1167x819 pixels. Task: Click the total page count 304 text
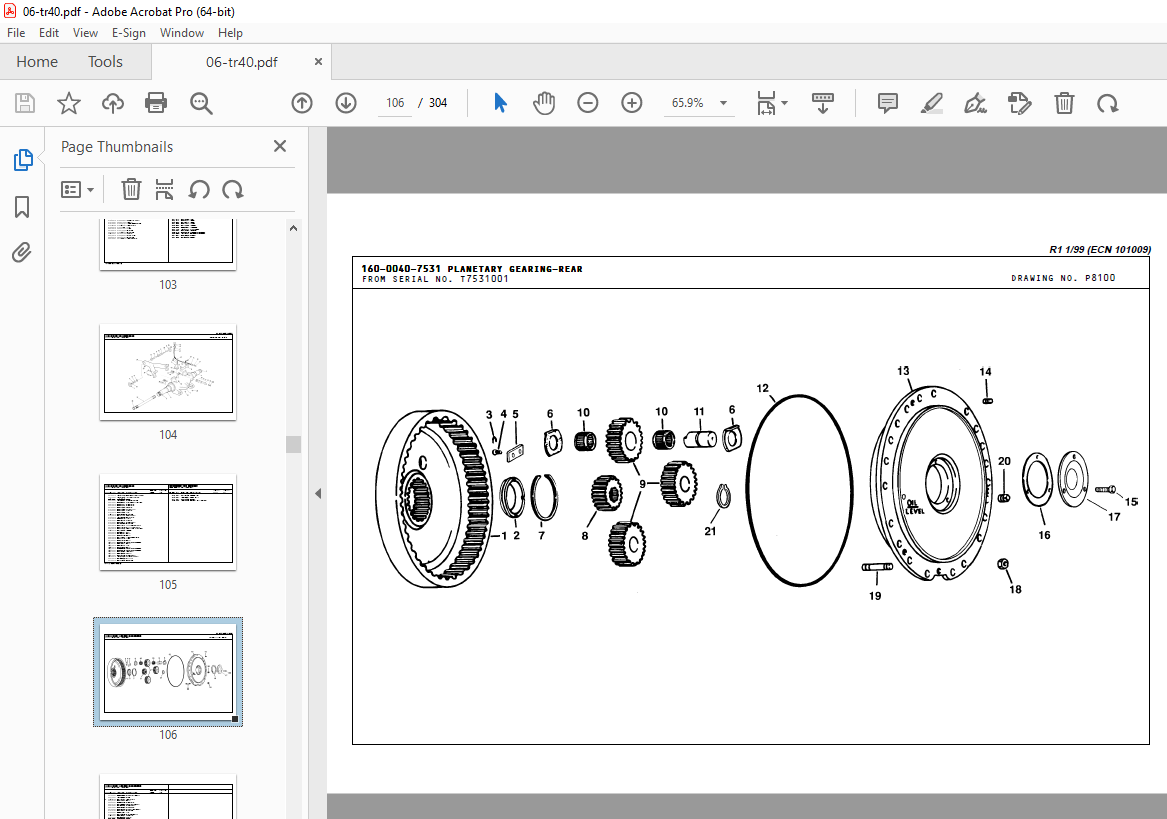pyautogui.click(x=438, y=103)
